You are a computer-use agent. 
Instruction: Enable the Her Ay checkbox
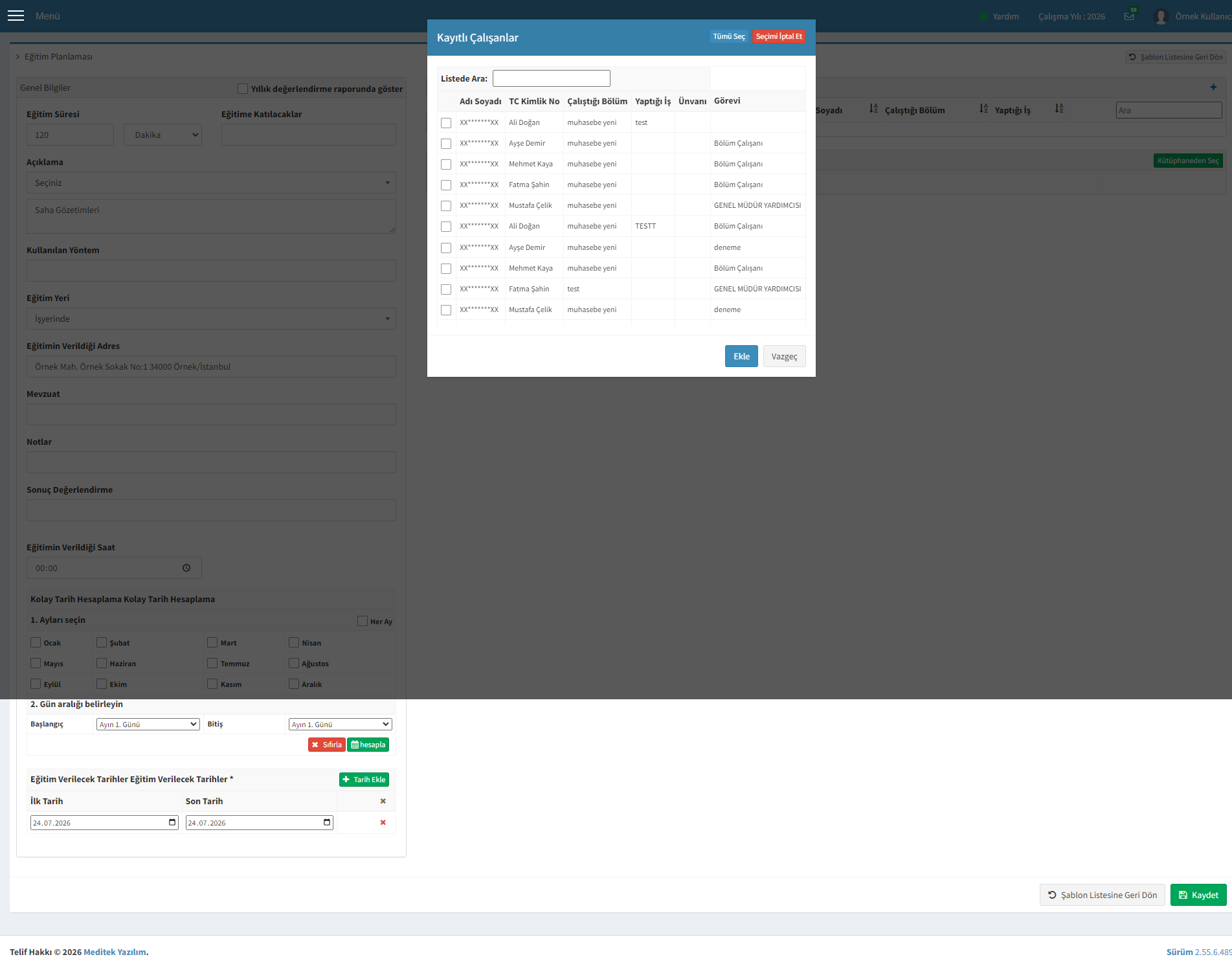363,621
